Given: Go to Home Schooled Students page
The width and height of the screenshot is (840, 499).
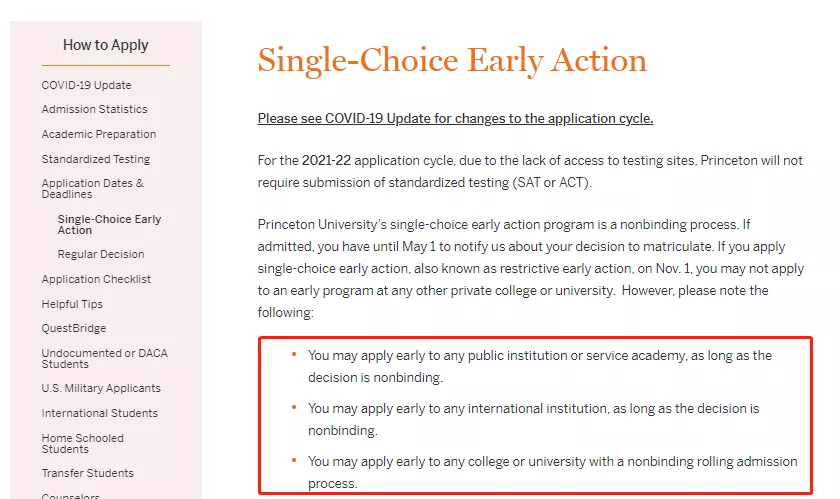Looking at the screenshot, I should click(82, 443).
